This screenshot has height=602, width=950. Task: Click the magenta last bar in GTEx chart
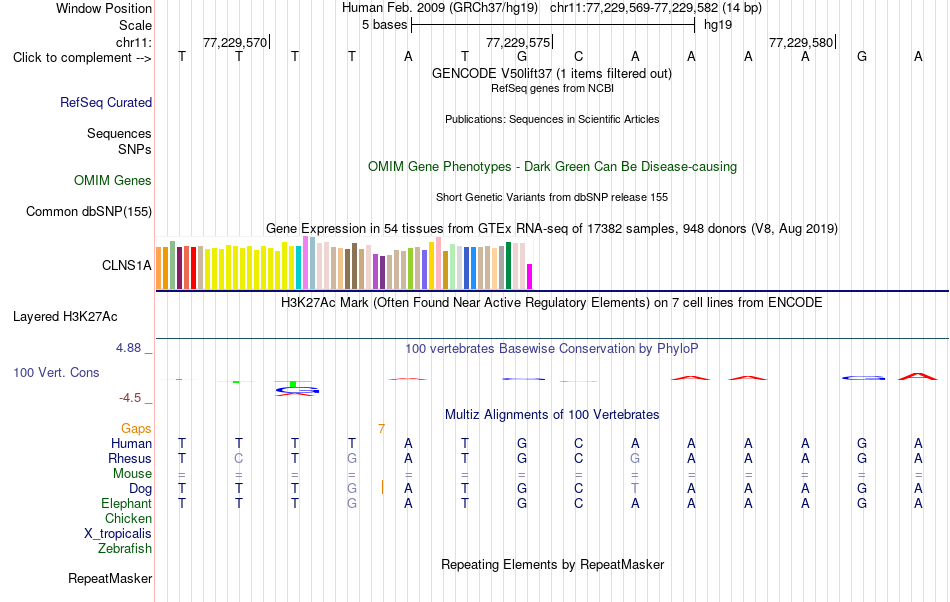coord(530,276)
